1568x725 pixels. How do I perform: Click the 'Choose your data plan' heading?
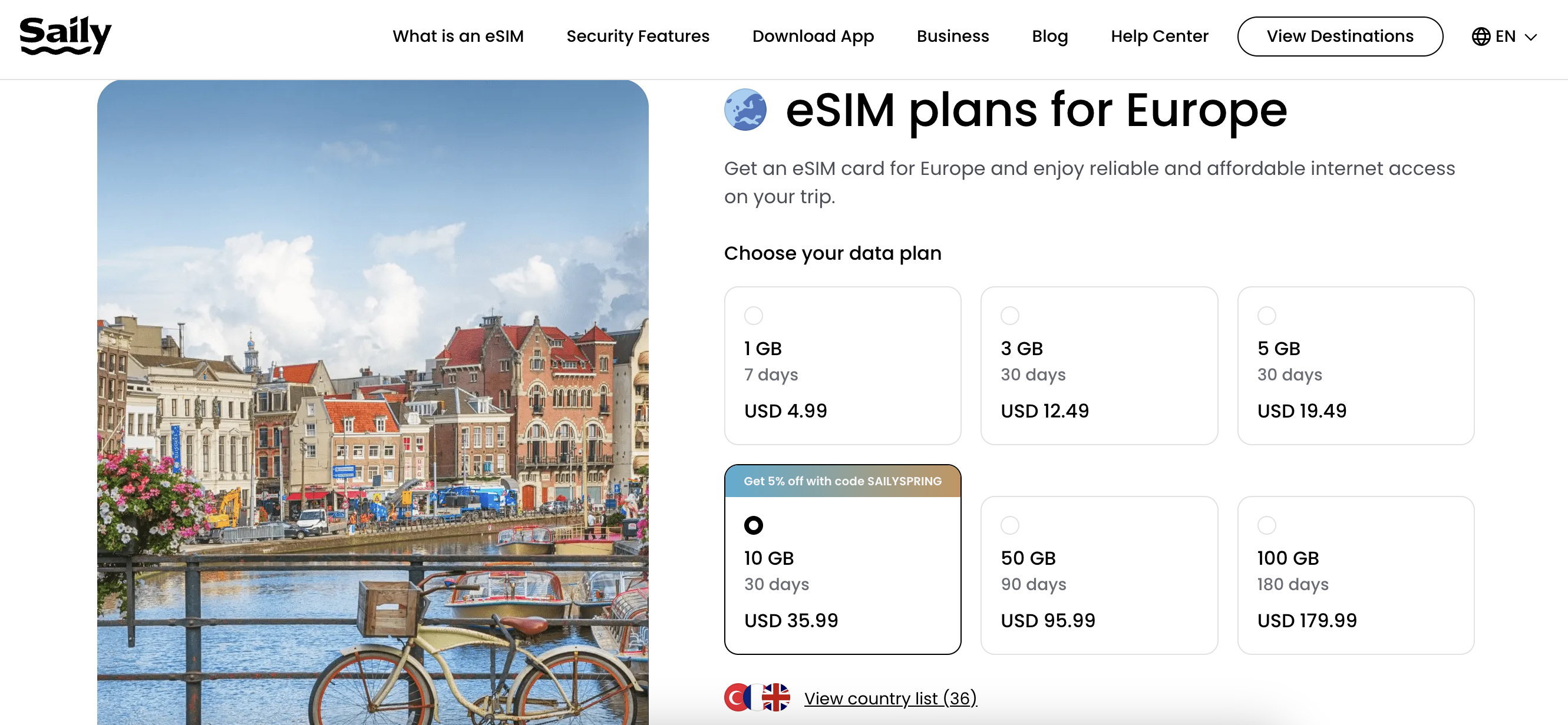[832, 253]
